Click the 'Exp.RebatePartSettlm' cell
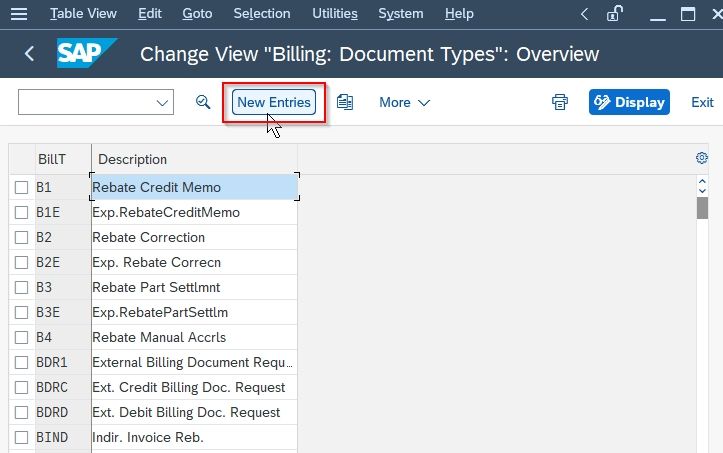Viewport: 723px width, 453px height. [194, 312]
